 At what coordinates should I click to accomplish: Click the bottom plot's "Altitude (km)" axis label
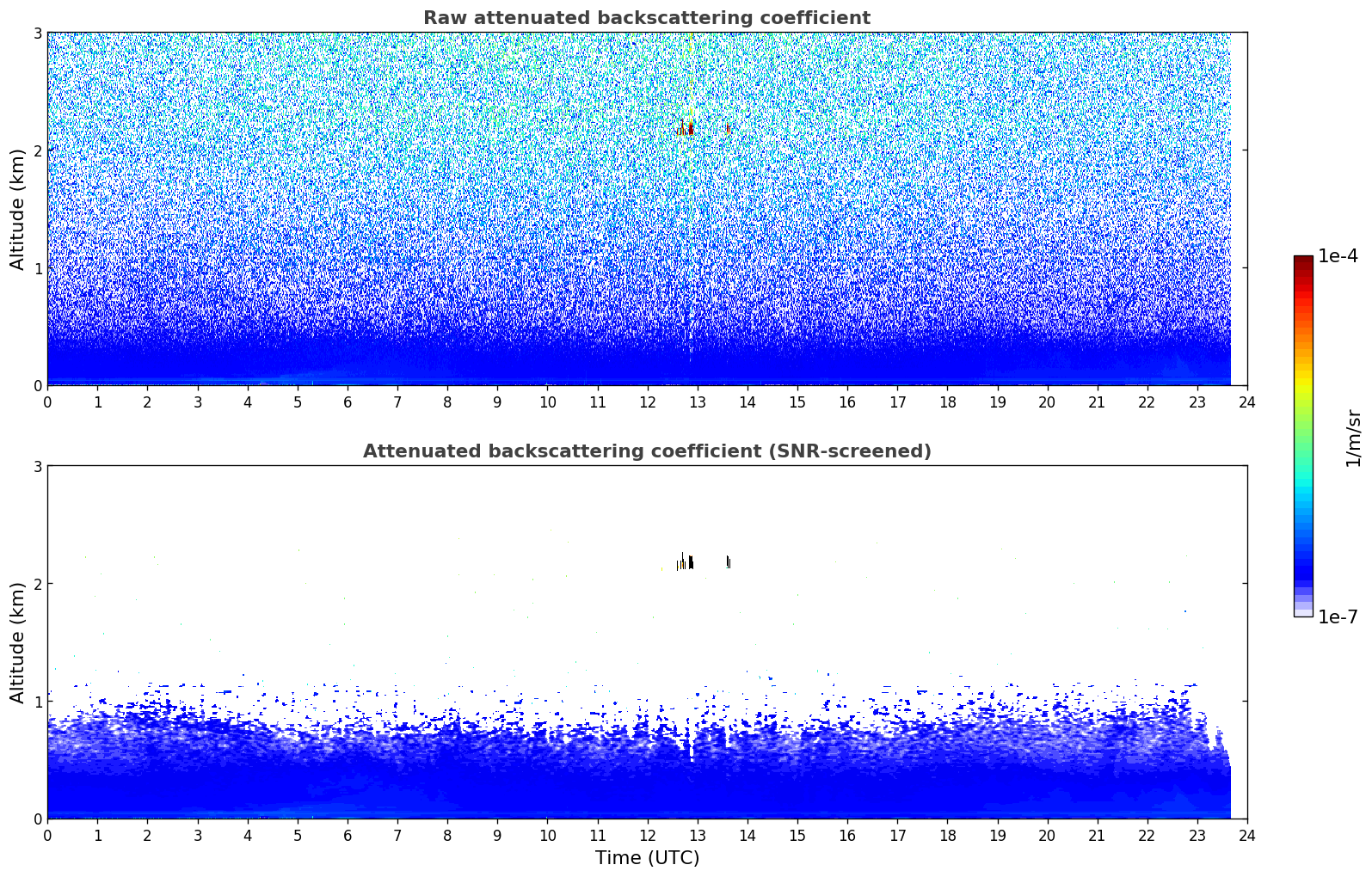point(17,642)
